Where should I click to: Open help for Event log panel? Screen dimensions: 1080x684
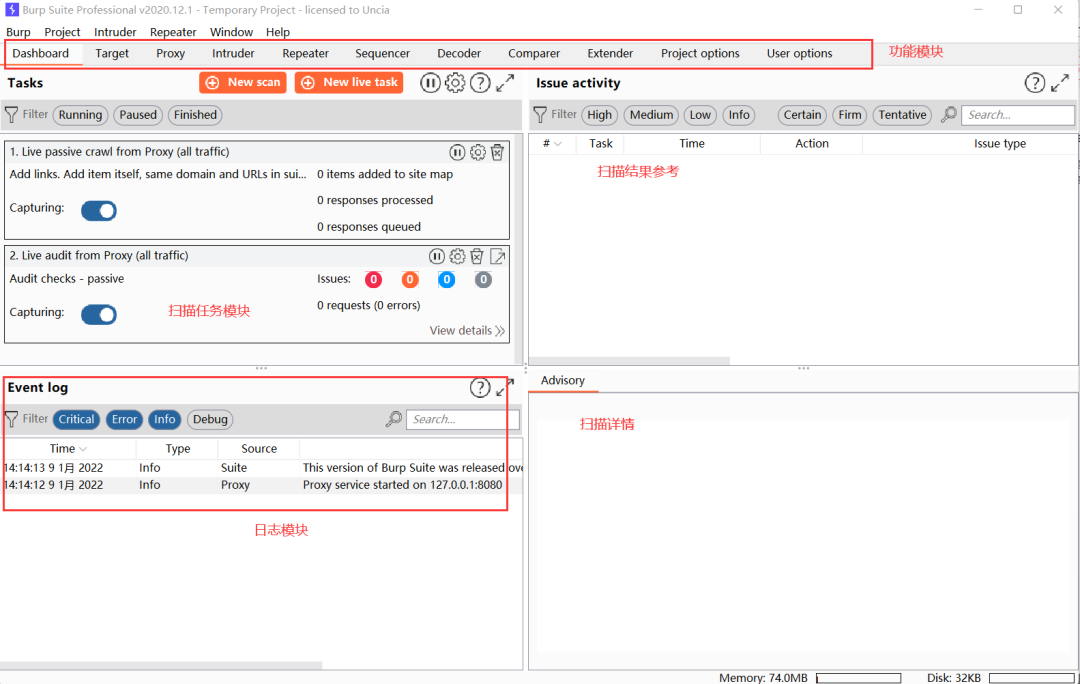pos(480,388)
